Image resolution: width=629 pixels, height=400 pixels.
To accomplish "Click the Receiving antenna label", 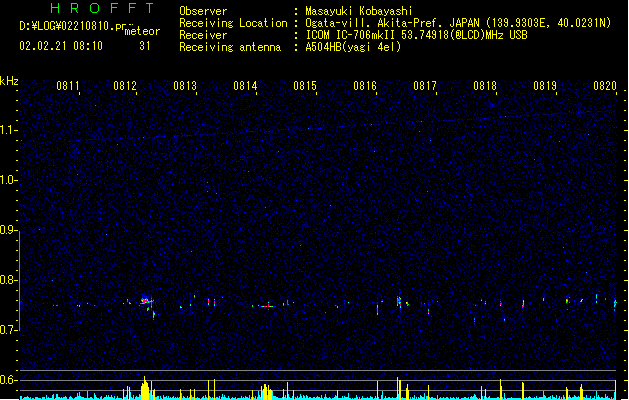I will (230, 47).
